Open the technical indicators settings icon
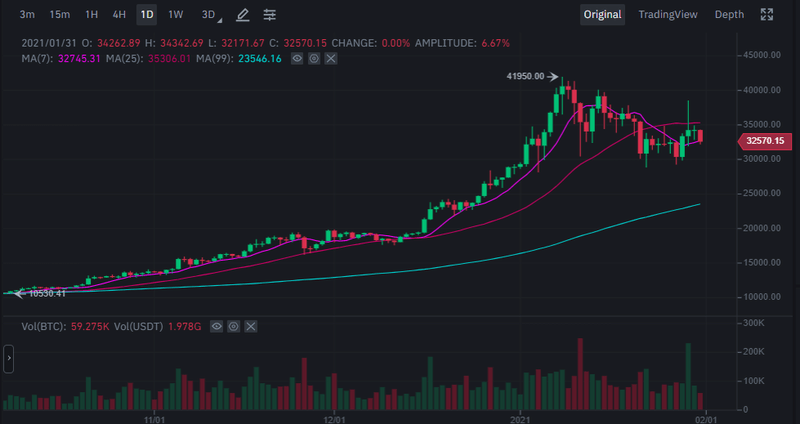 (270, 15)
